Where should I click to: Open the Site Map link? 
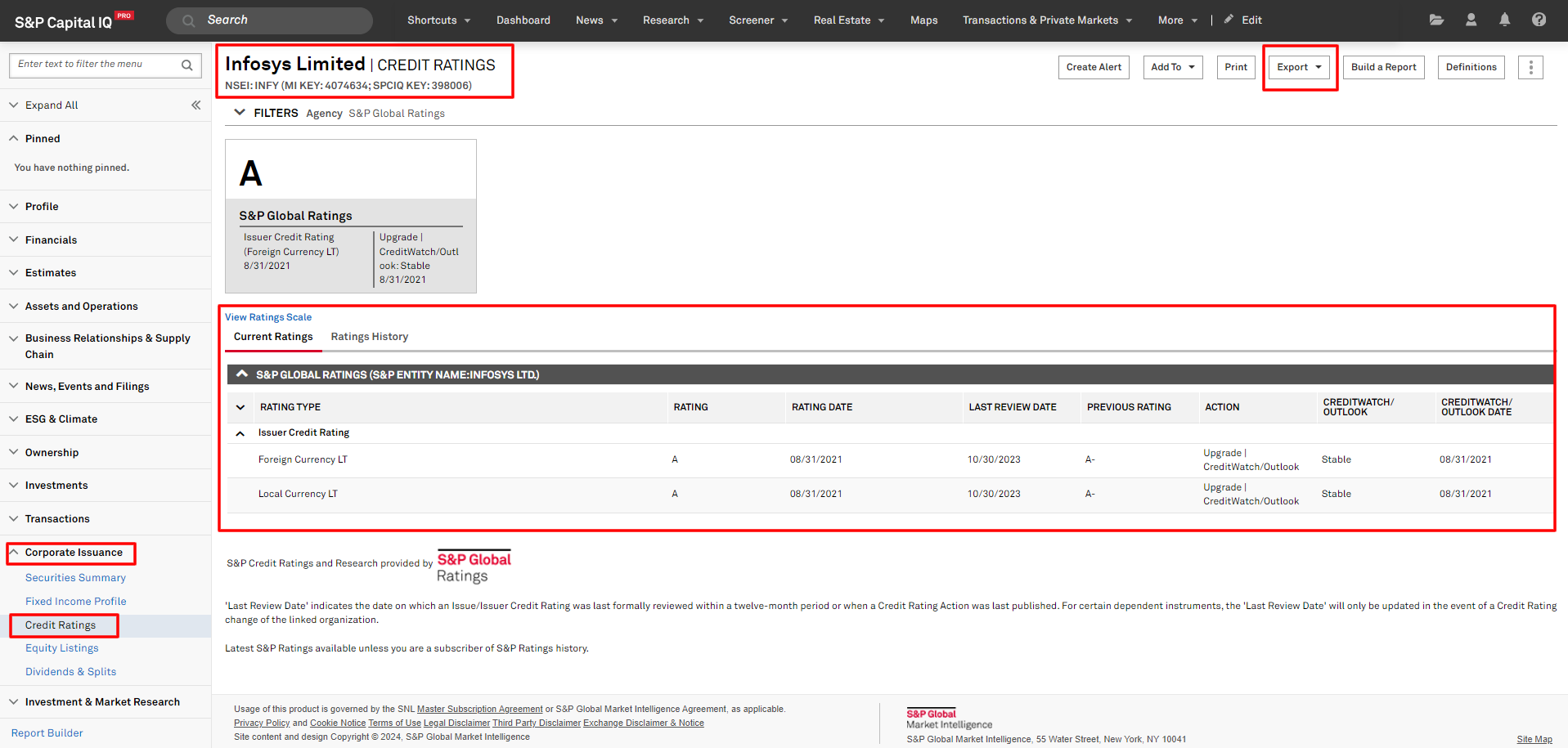click(1534, 739)
